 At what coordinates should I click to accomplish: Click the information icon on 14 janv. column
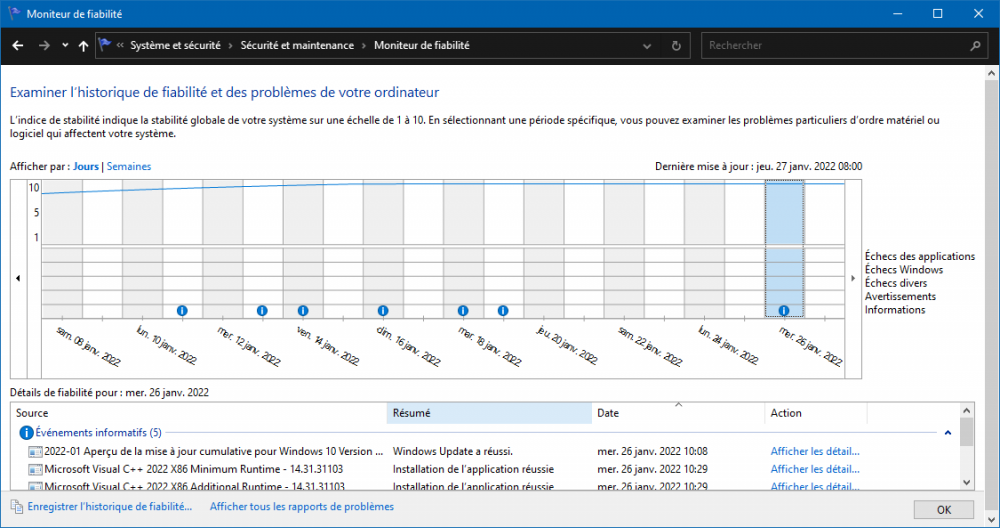pyautogui.click(x=302, y=310)
